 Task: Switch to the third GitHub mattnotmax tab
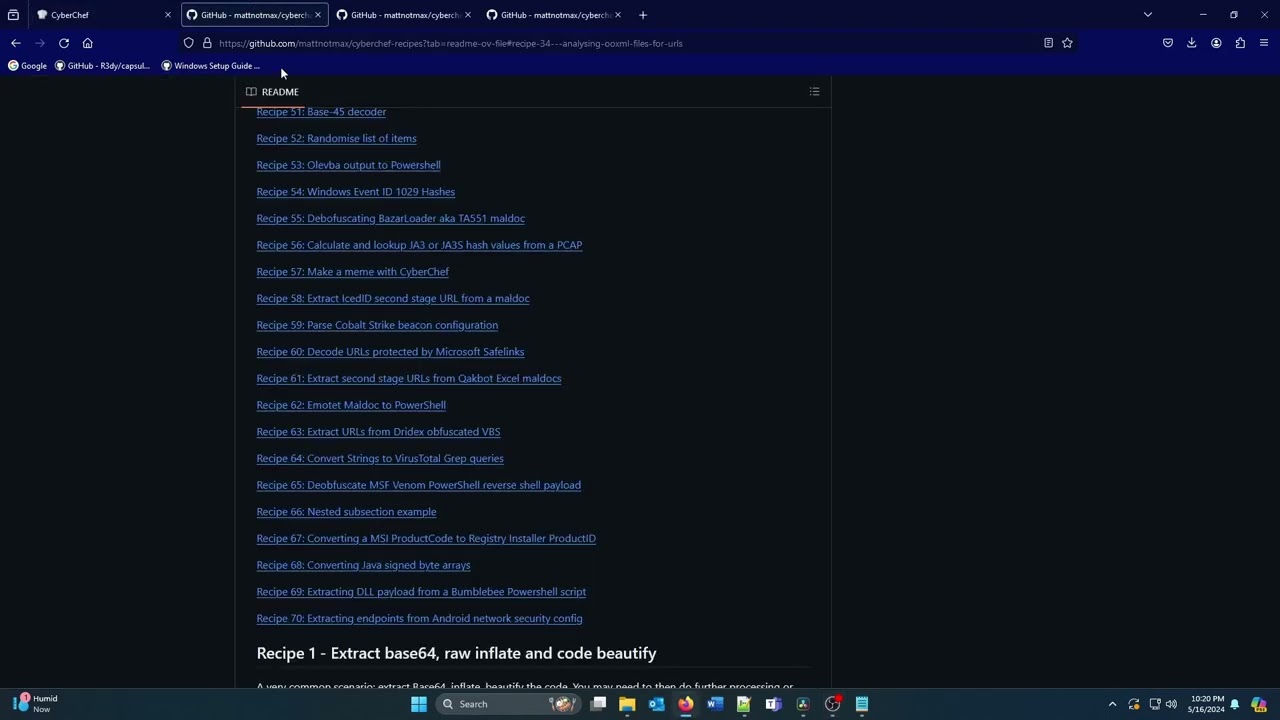point(405,15)
